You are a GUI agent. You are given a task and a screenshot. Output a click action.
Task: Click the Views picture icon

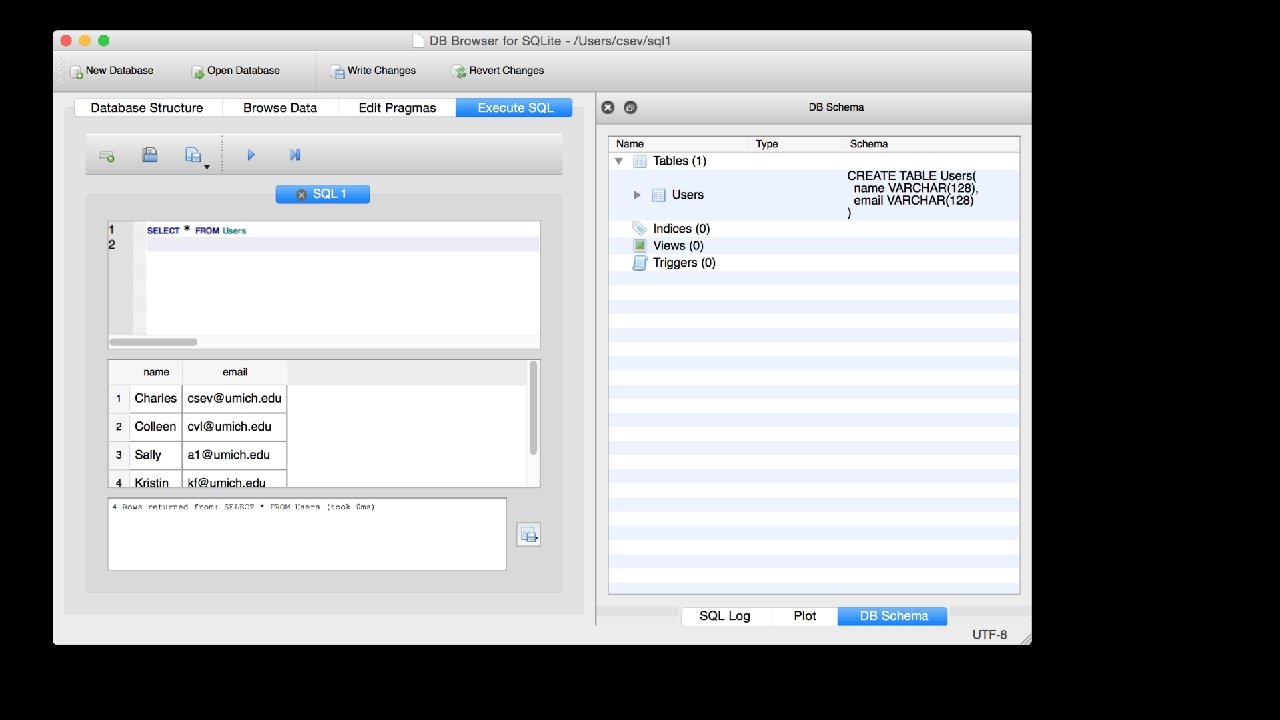[640, 246]
